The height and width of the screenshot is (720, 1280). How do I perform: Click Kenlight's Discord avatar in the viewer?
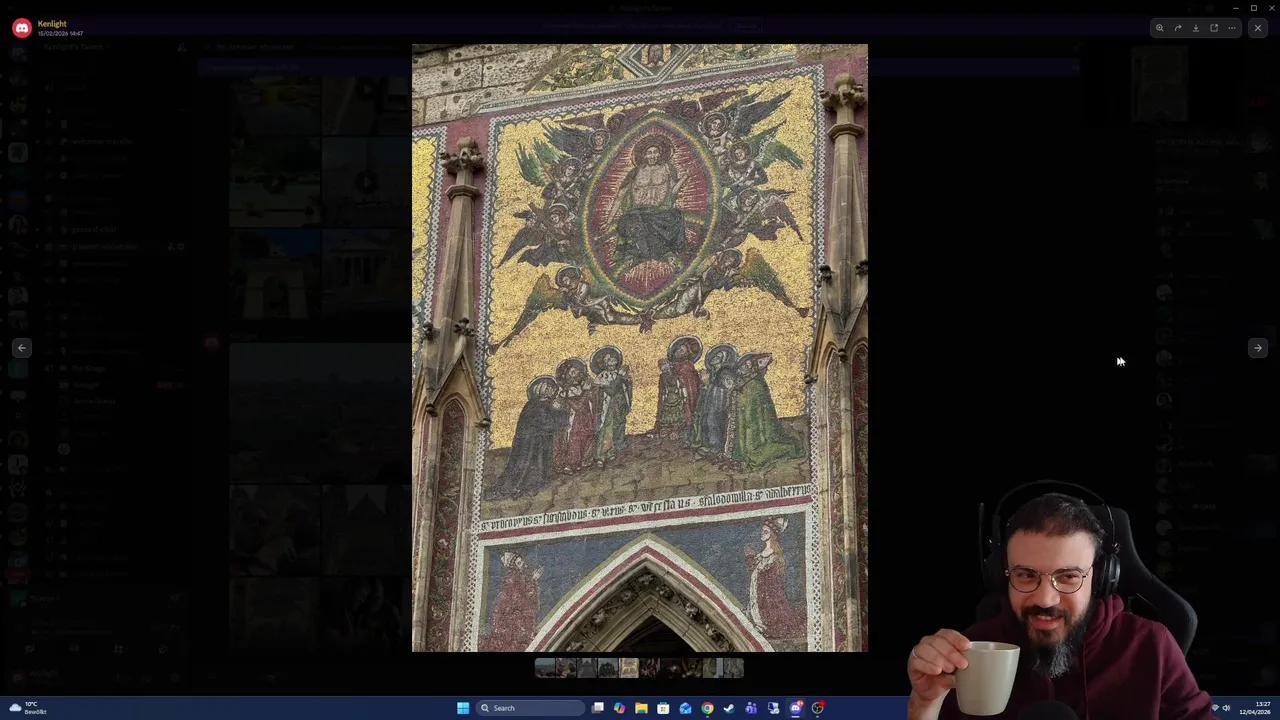pyautogui.click(x=22, y=28)
